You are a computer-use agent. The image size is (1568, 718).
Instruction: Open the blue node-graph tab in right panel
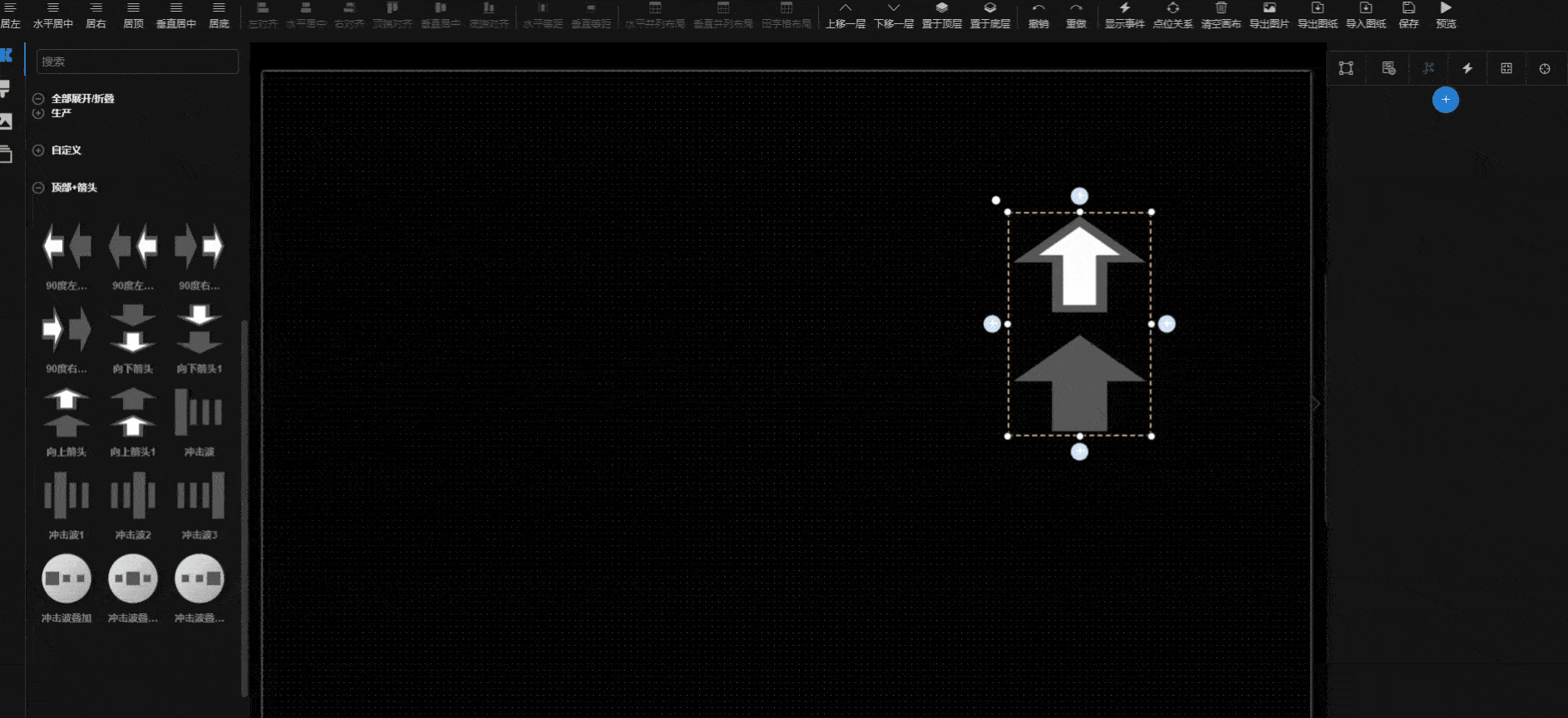[1428, 68]
